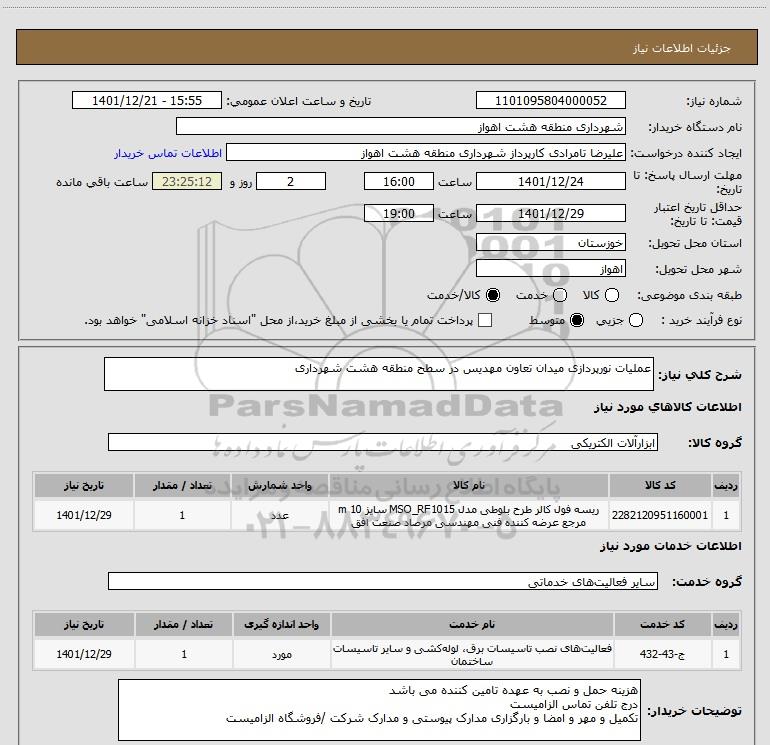Click the service group field سایر فعالیت‌های خدماتی
This screenshot has width=770, height=745.
pos(383,581)
